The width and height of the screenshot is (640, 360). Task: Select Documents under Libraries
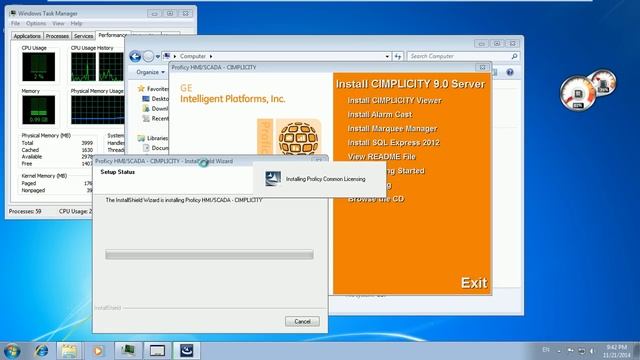156,148
